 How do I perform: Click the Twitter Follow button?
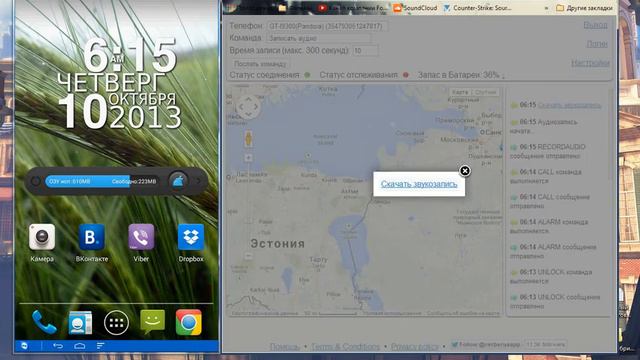485,344
